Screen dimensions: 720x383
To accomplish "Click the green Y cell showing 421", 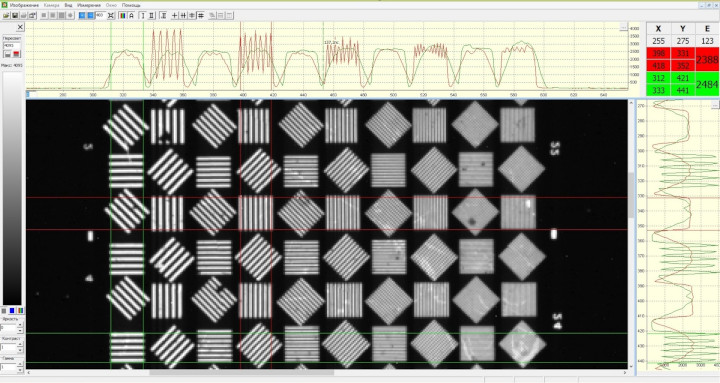I will click(x=682, y=78).
